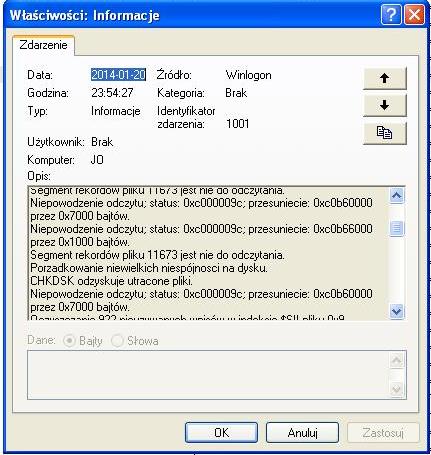This screenshot has height=455, width=431.
Task: Close the Właściwości dialog
Action: (x=414, y=15)
